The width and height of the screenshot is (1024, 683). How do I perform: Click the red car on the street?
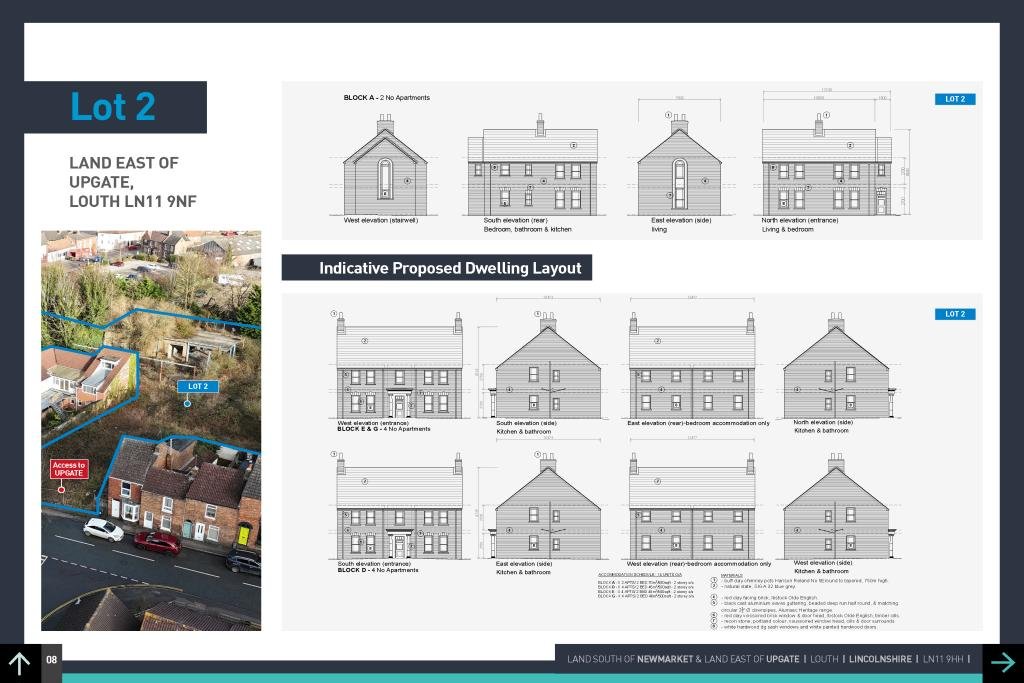(x=158, y=542)
